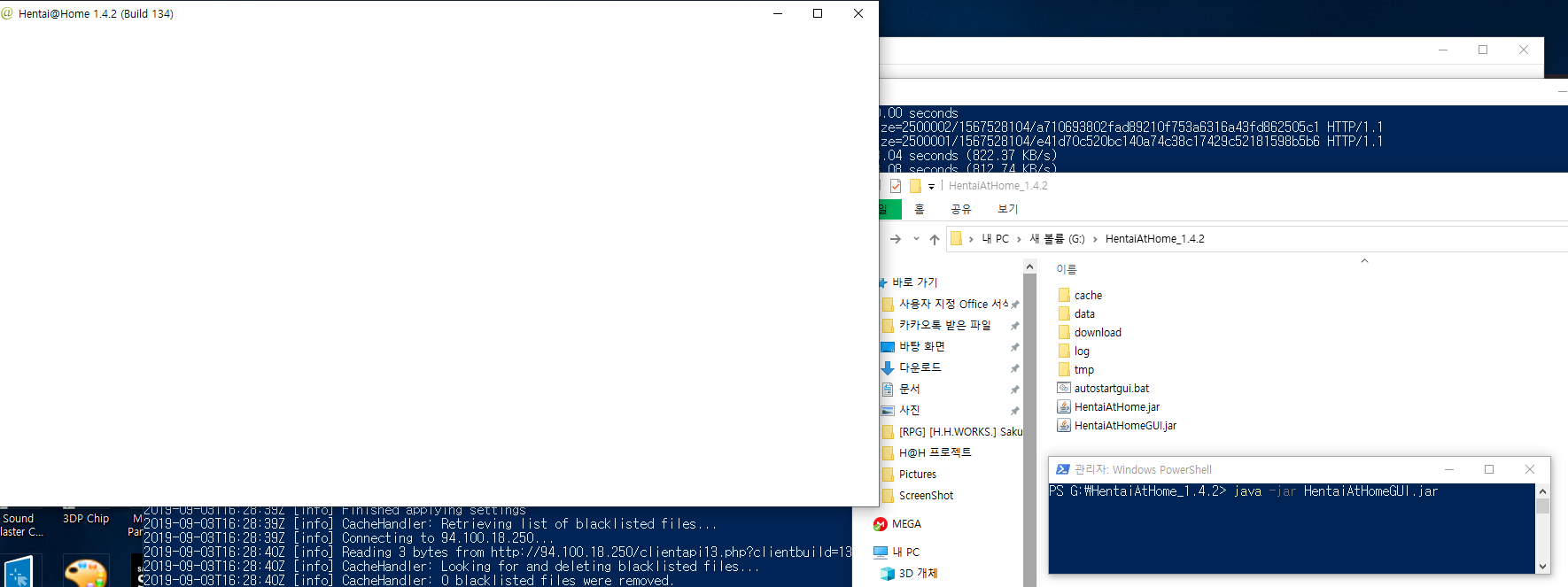Open MEGA in the navigation pane
The width and height of the screenshot is (1568, 587).
[897, 523]
